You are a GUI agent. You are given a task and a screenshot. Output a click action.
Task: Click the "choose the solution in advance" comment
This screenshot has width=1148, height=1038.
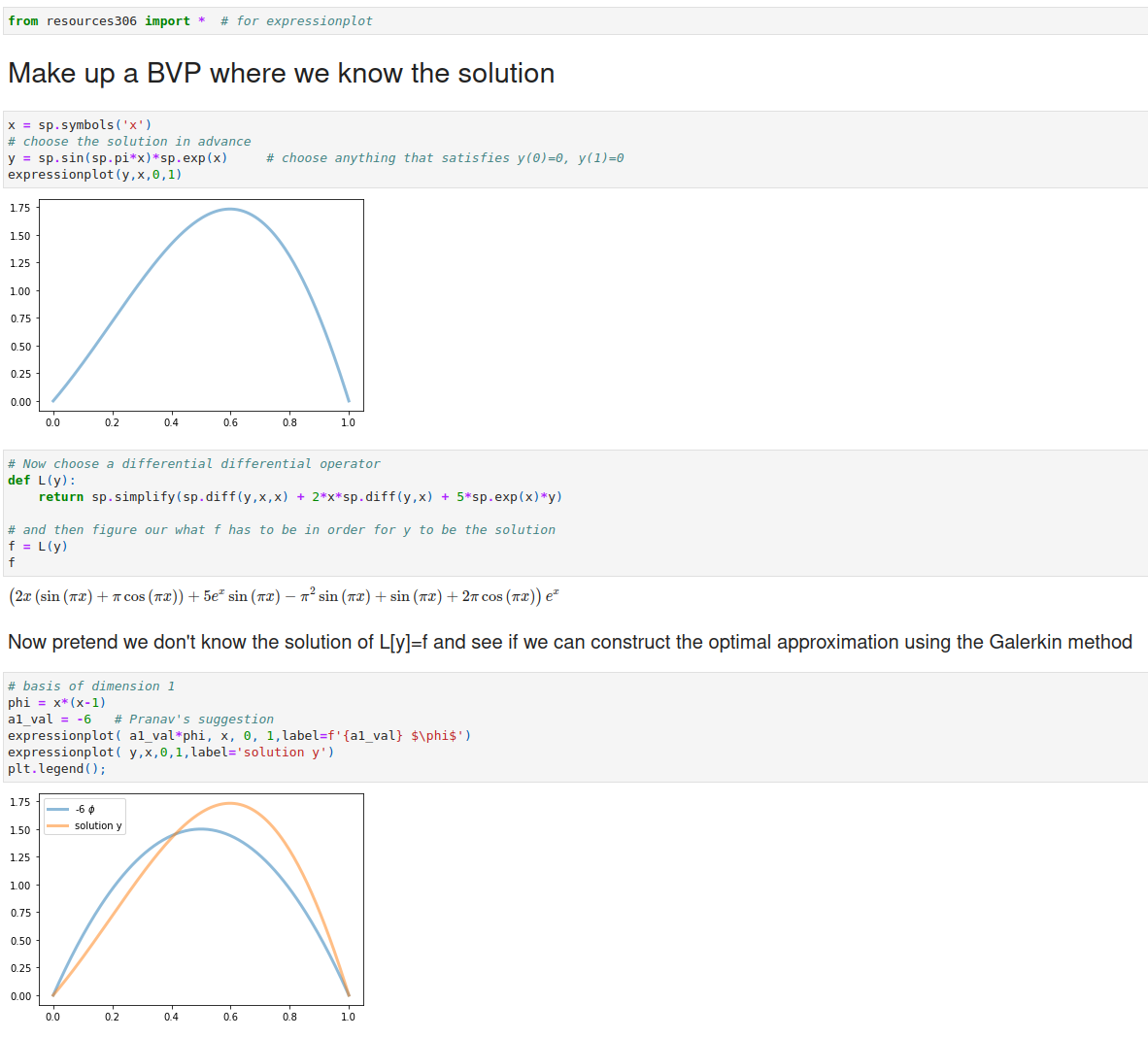pos(136,142)
